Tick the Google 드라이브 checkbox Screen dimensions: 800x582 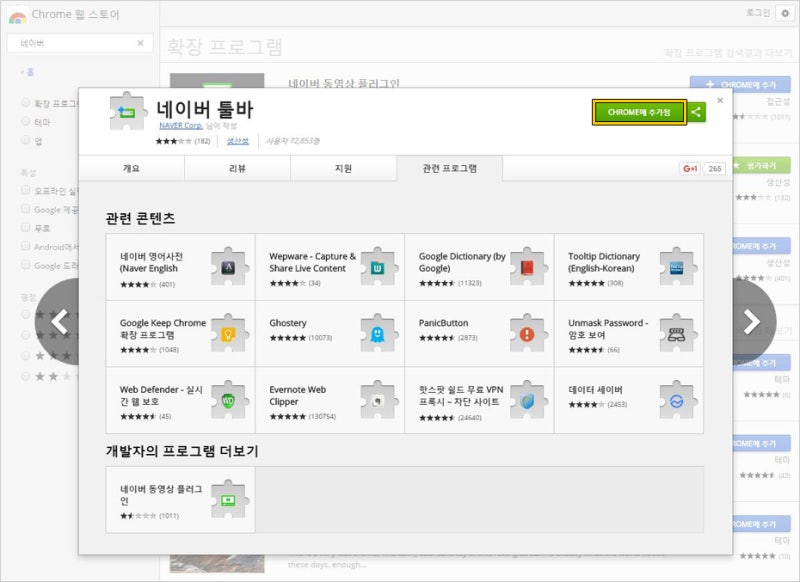click(x=26, y=265)
